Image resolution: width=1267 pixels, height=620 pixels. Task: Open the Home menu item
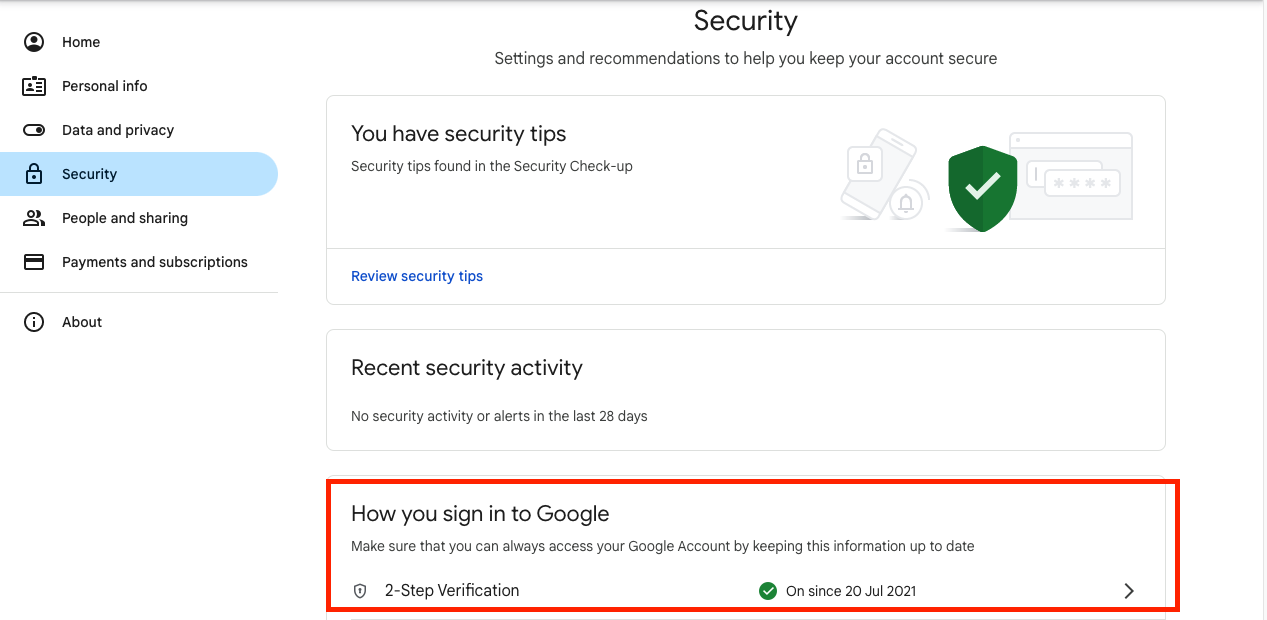81,42
